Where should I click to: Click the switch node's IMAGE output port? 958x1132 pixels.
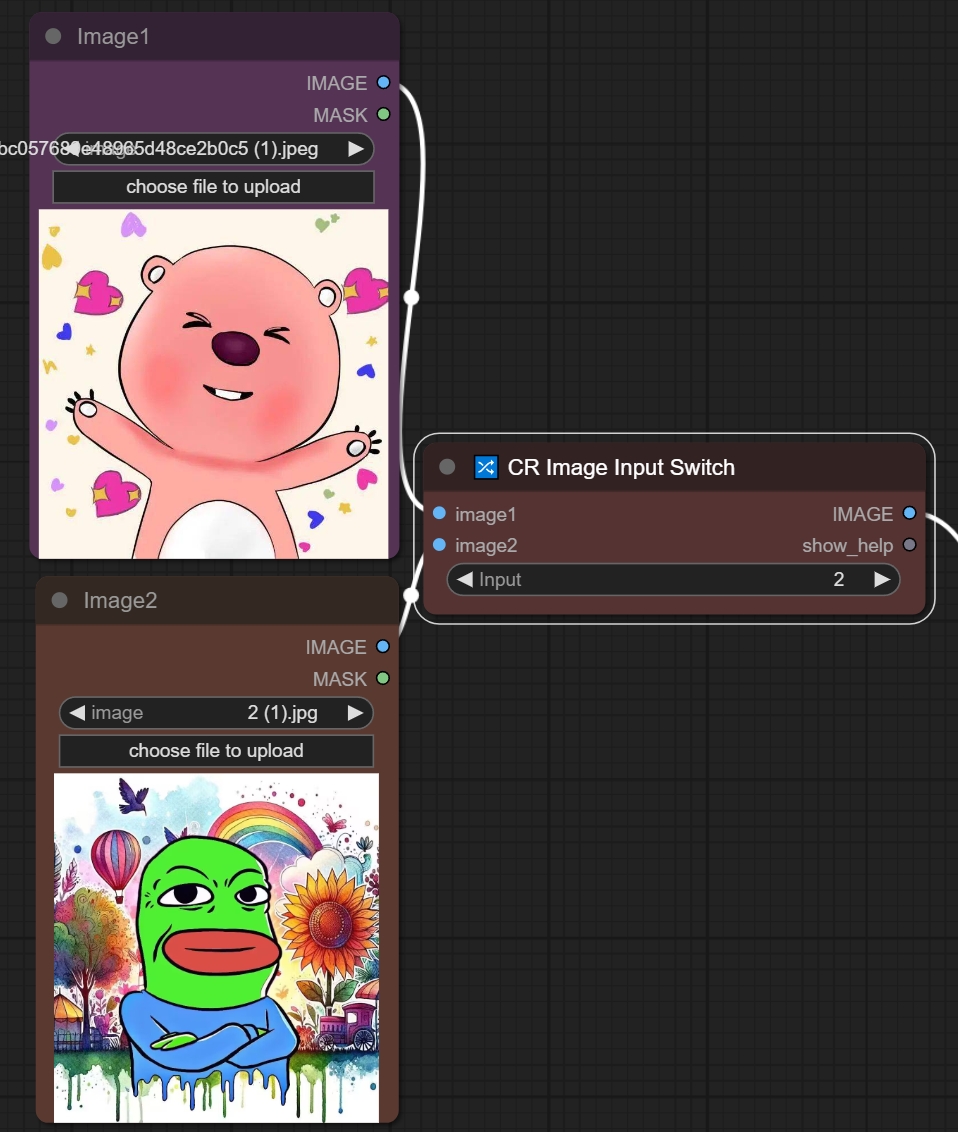(909, 514)
